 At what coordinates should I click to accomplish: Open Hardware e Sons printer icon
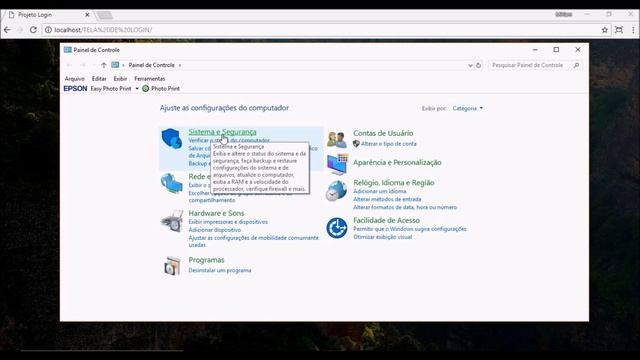tap(172, 221)
